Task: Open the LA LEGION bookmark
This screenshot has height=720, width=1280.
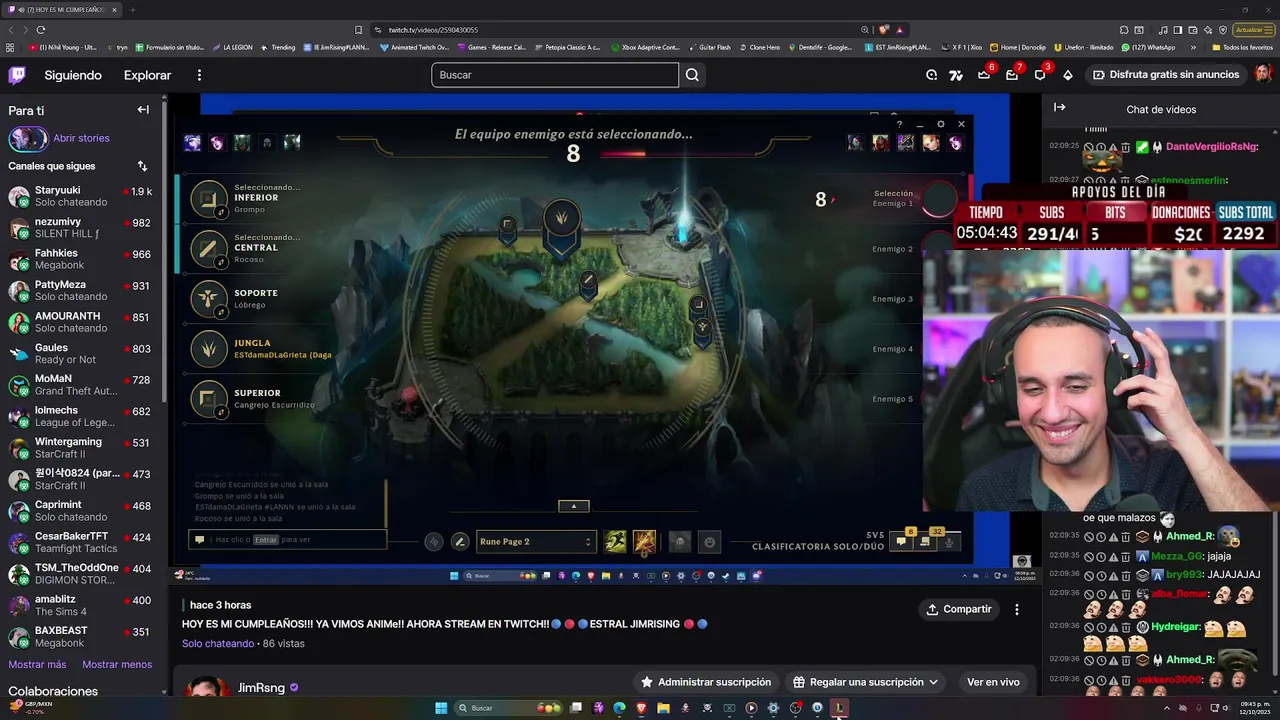Action: click(232, 47)
